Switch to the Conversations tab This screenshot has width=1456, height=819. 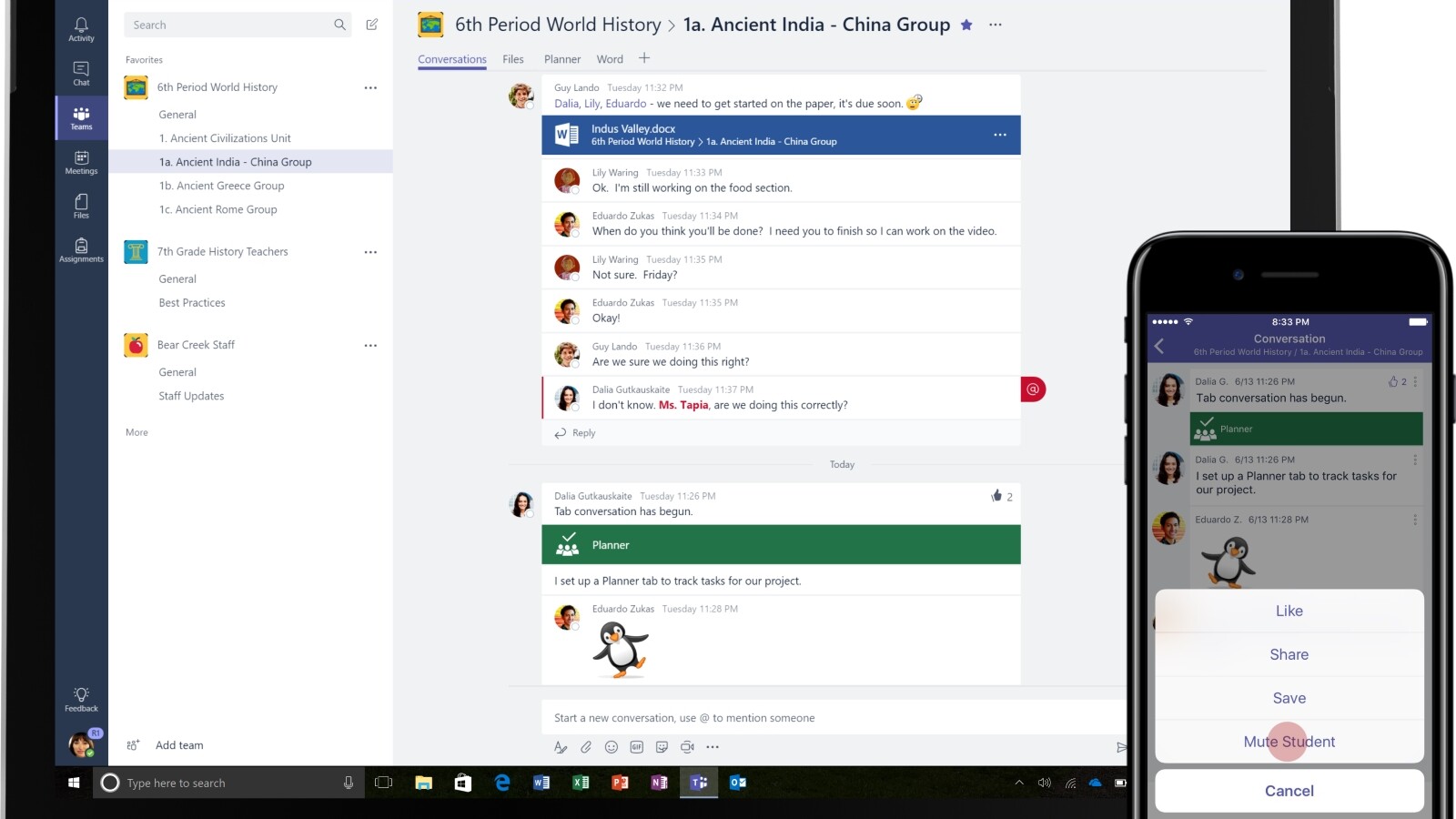[x=452, y=59]
